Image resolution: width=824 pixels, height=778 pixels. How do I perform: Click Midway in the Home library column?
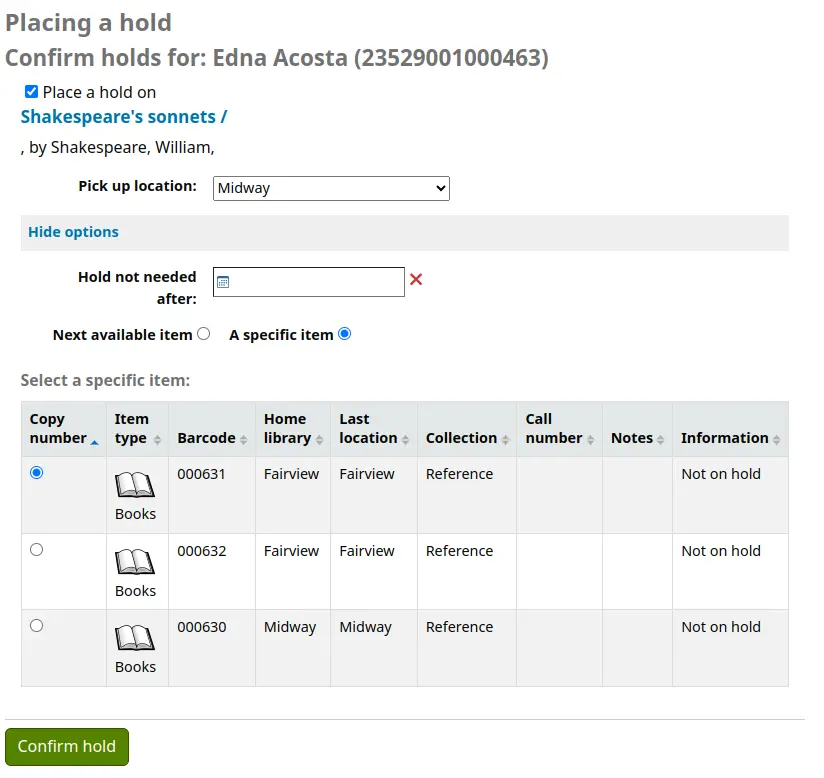coord(290,627)
